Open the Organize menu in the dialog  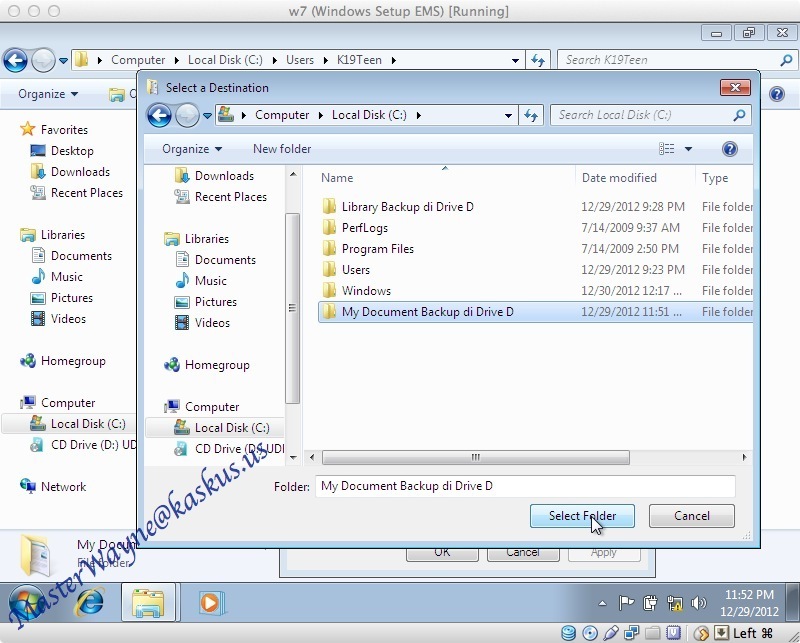point(192,149)
